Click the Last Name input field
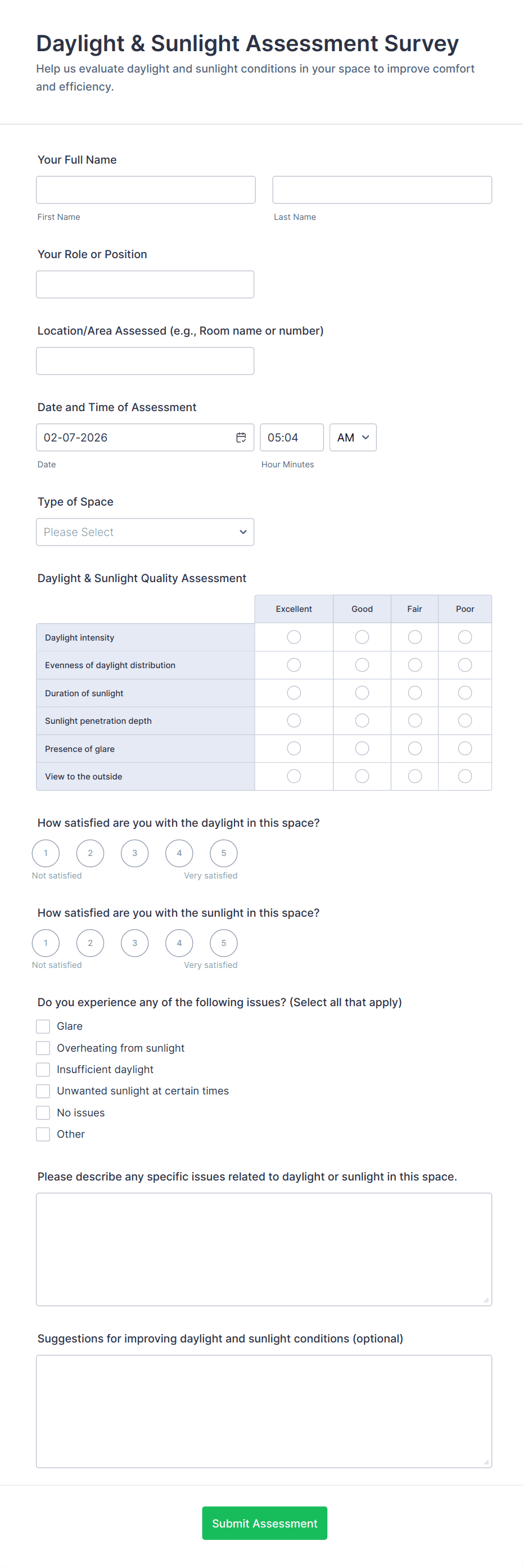This screenshot has height=1568, width=523. (382, 190)
